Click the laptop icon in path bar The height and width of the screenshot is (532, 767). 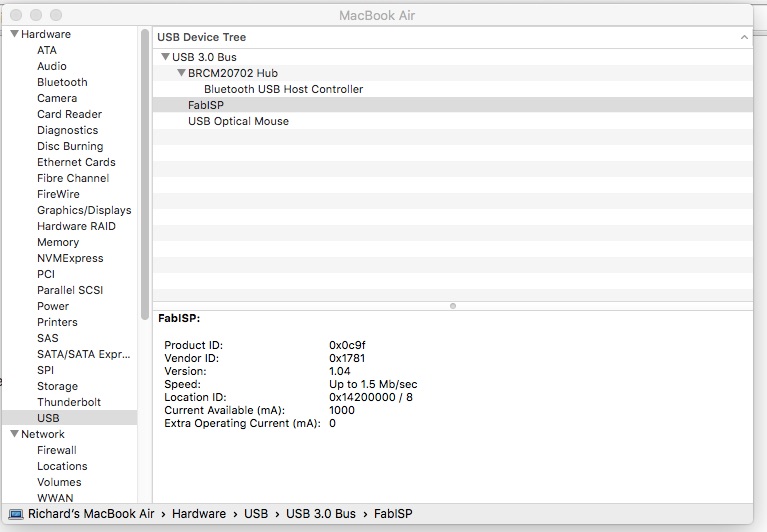[16, 514]
